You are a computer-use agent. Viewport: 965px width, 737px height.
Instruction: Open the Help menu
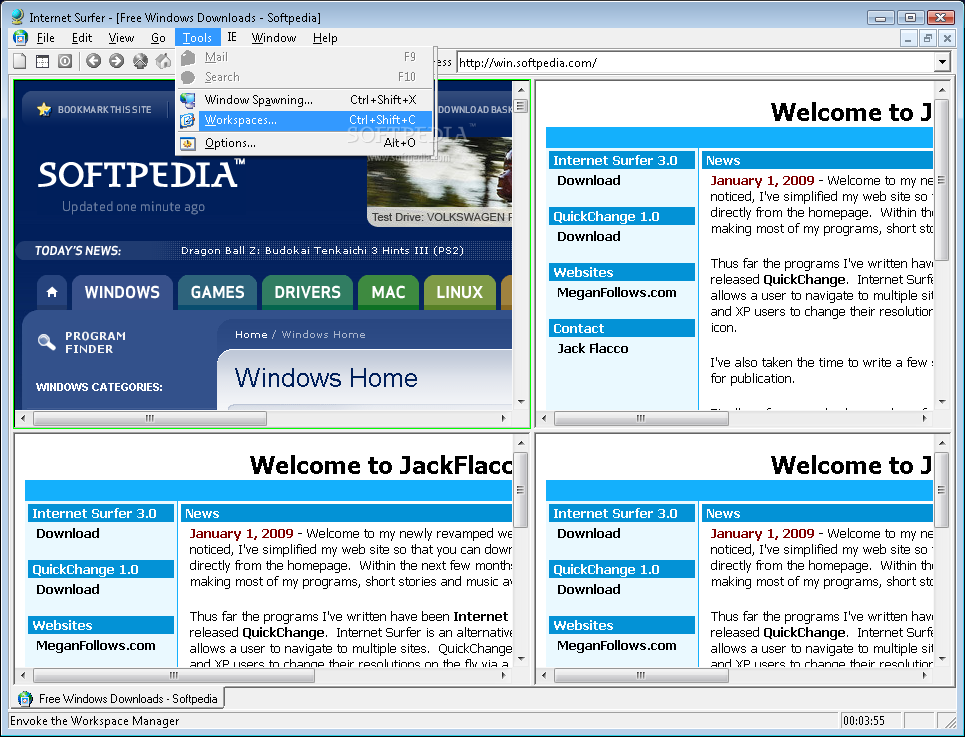tap(325, 38)
